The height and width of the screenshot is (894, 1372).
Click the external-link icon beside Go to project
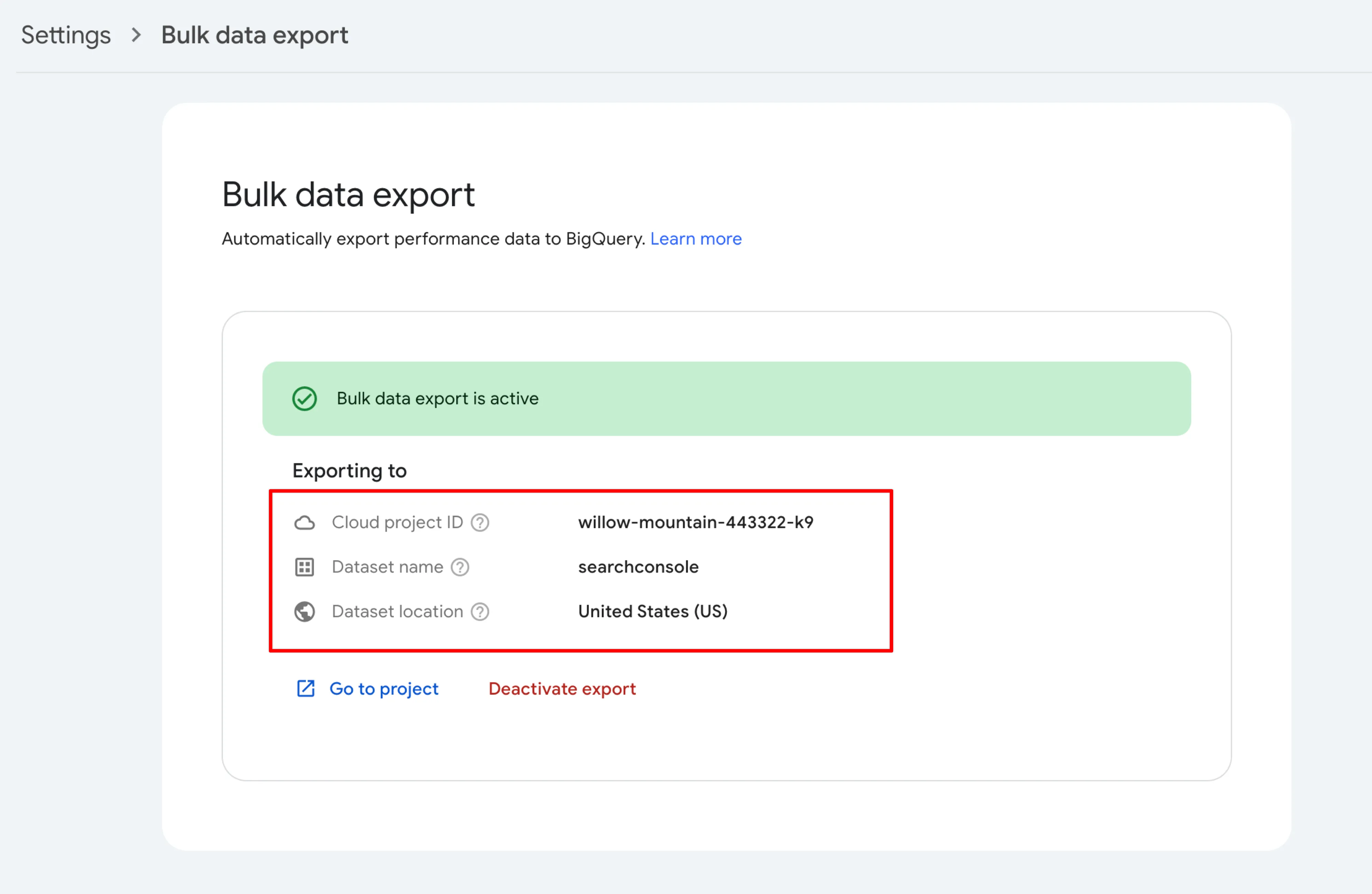[x=306, y=689]
